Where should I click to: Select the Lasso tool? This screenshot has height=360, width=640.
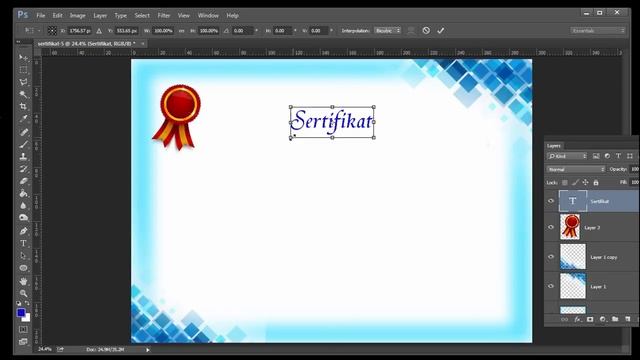point(23,82)
